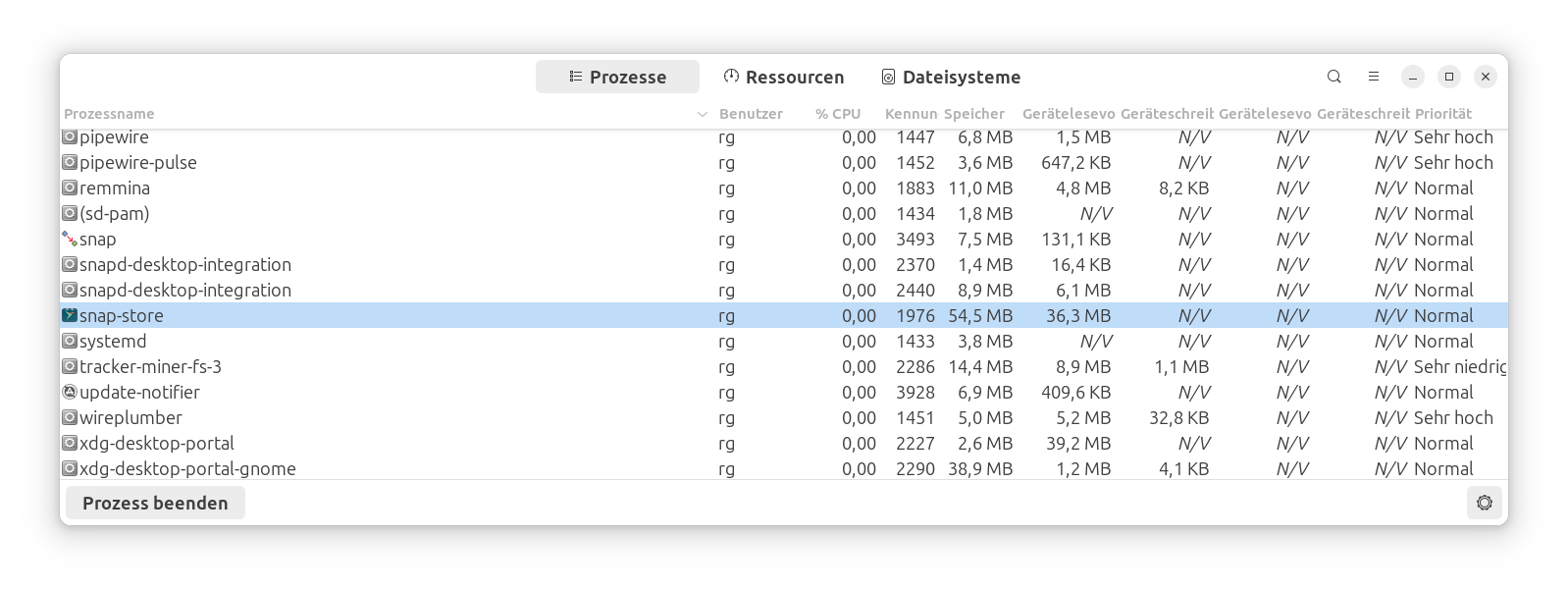Click the snap process icon
Image resolution: width=1568 pixels, height=591 pixels.
(x=70, y=239)
